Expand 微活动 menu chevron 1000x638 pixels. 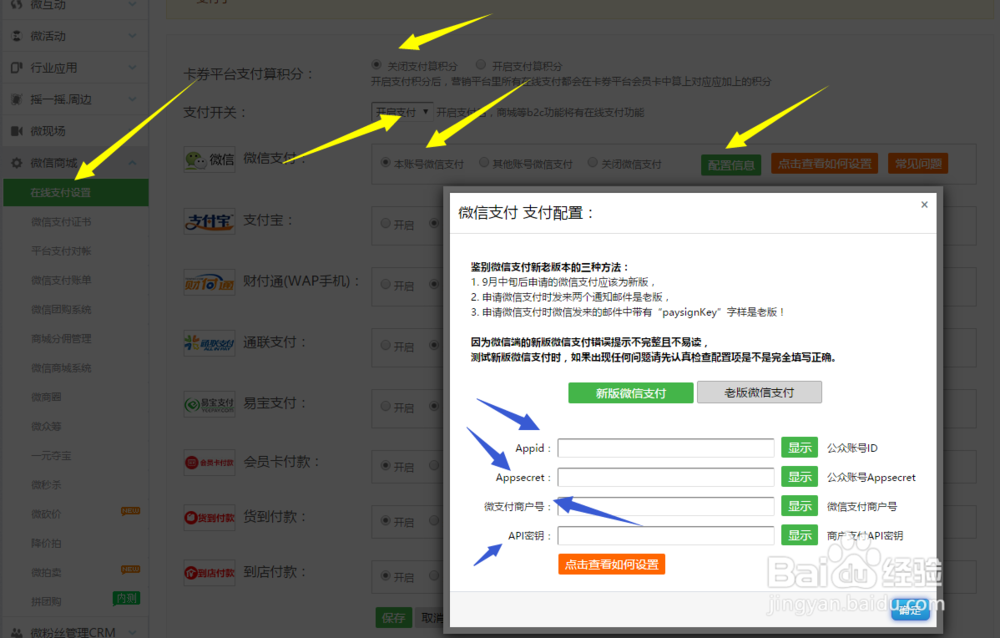click(x=133, y=36)
